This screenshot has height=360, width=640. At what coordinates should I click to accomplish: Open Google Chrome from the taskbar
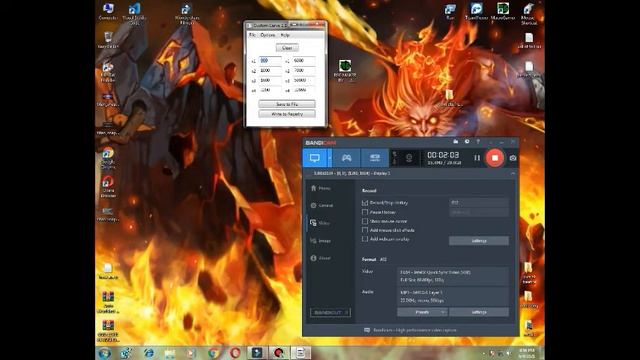pos(213,353)
